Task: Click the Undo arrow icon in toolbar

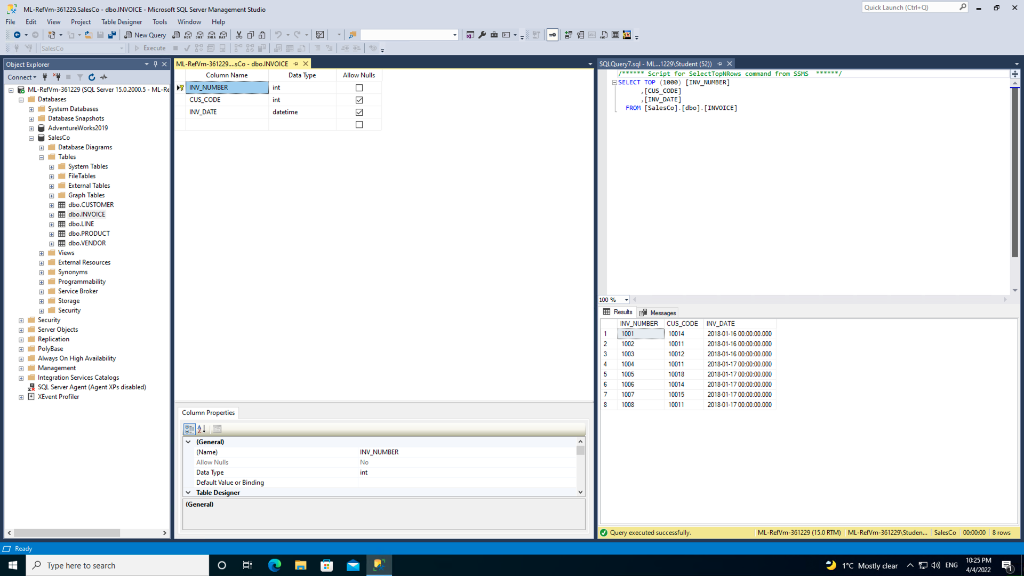Action: pyautogui.click(x=279, y=35)
